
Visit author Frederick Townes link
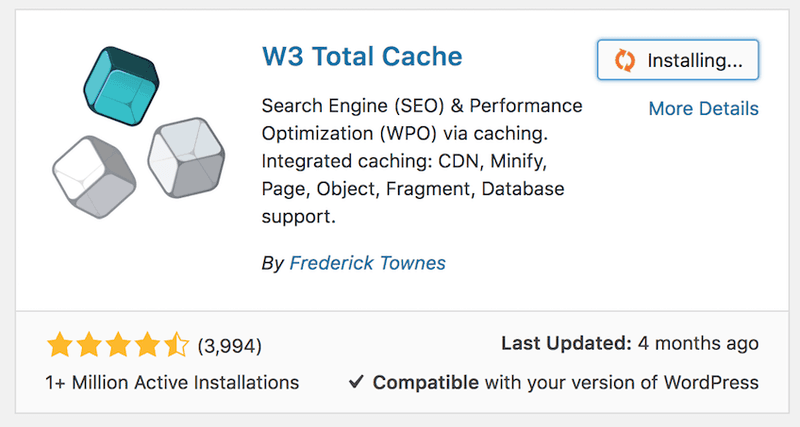367,264
